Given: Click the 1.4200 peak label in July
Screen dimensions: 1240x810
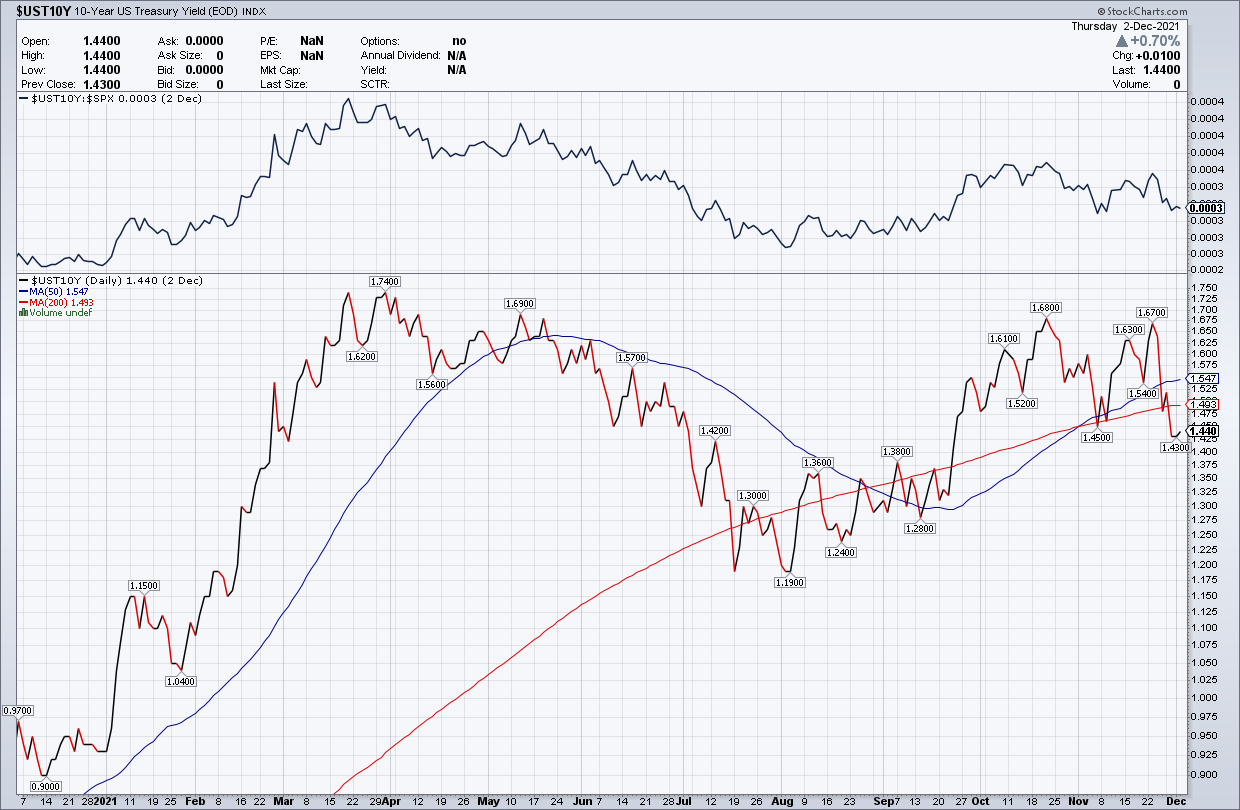Looking at the screenshot, I should pyautogui.click(x=716, y=430).
